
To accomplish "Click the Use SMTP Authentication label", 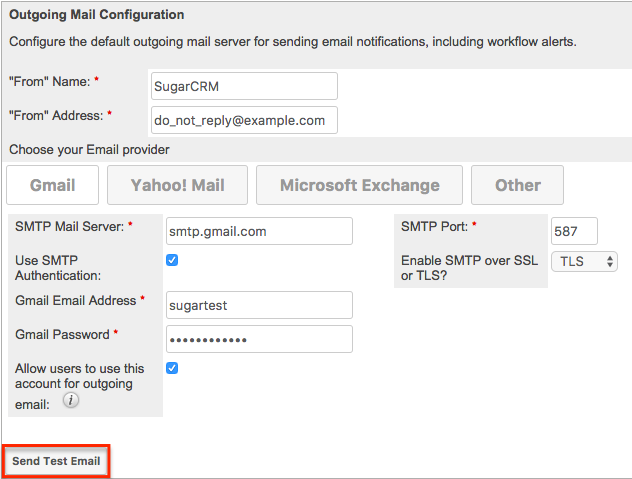I will click(58, 268).
